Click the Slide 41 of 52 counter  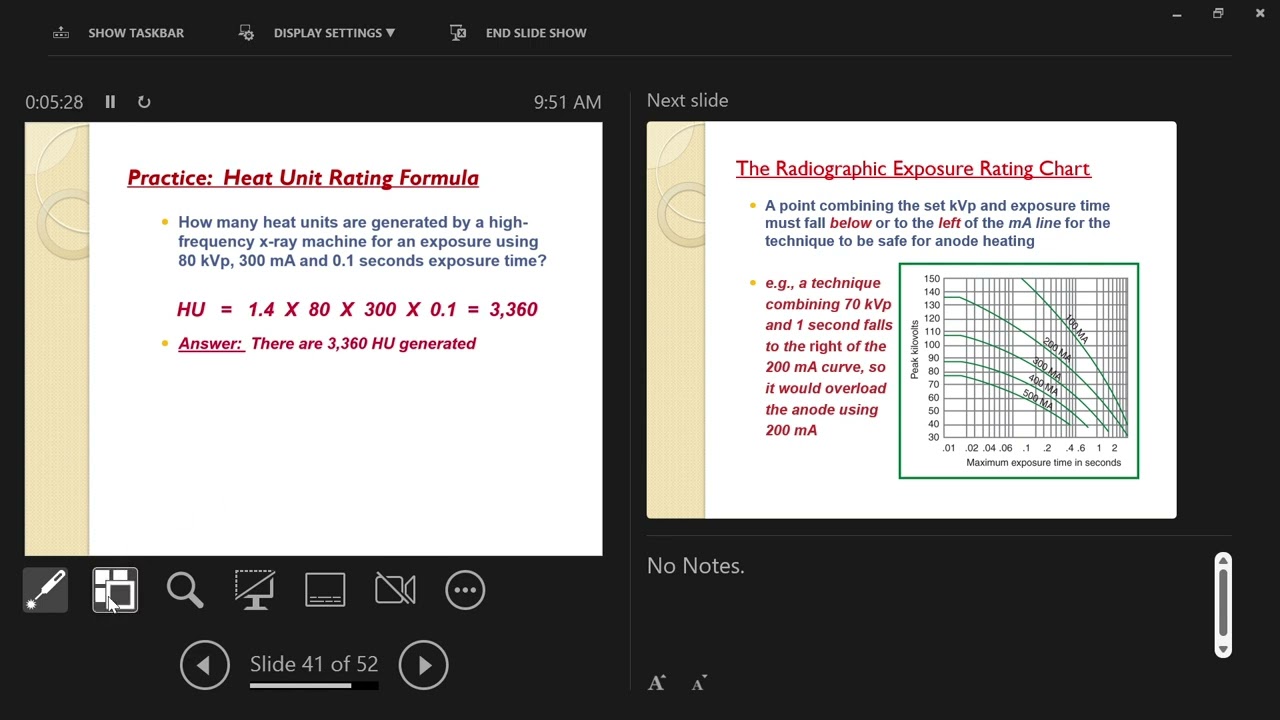click(x=314, y=664)
